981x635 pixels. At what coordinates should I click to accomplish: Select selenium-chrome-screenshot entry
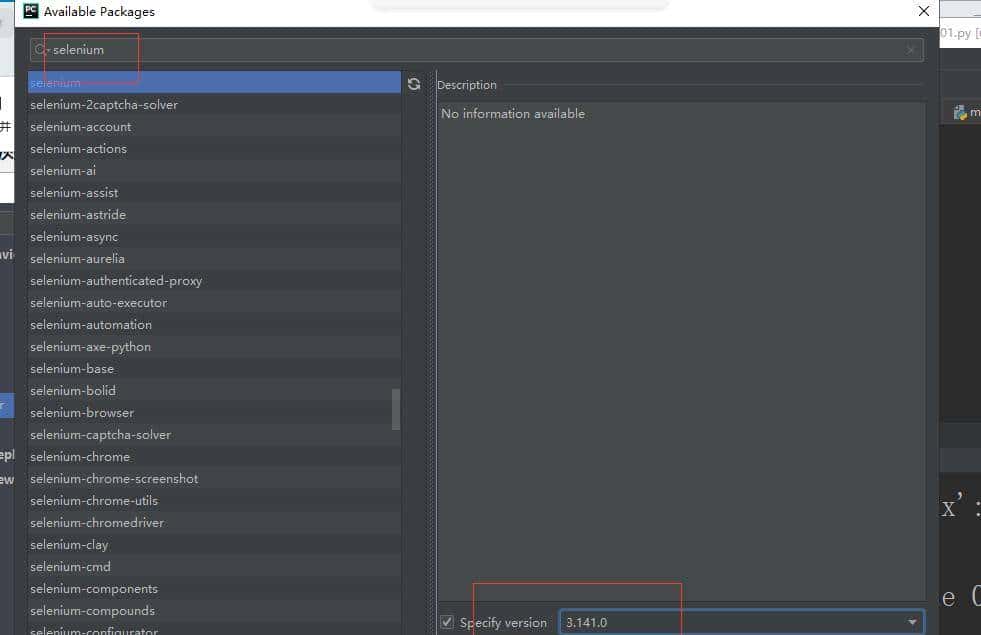point(114,479)
